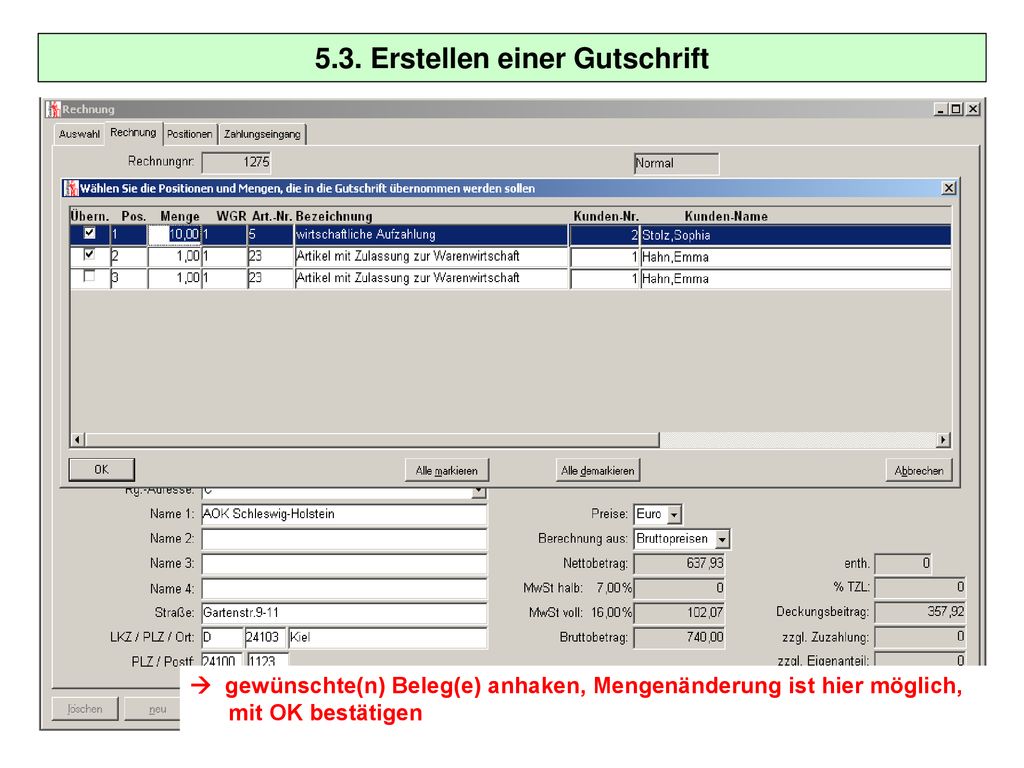Check the Übern. checkbox for position 3

pos(89,276)
